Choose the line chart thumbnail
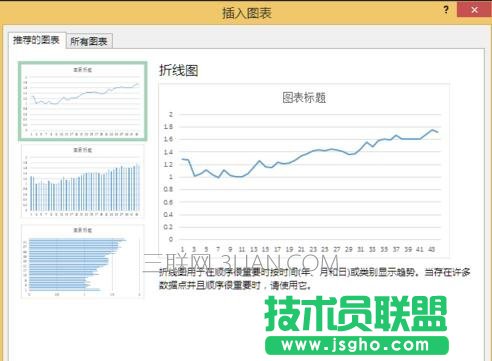The height and width of the screenshot is (361, 492). [x=83, y=101]
